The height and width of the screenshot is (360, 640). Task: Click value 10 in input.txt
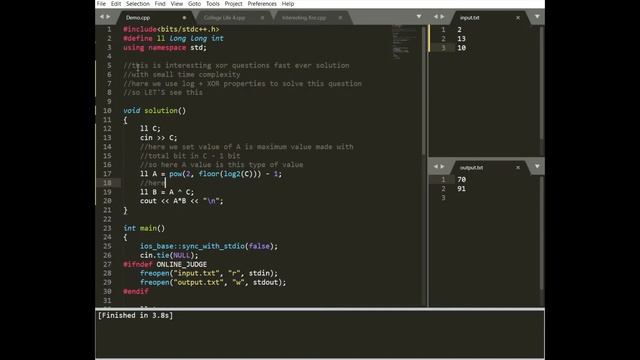pyautogui.click(x=461, y=48)
